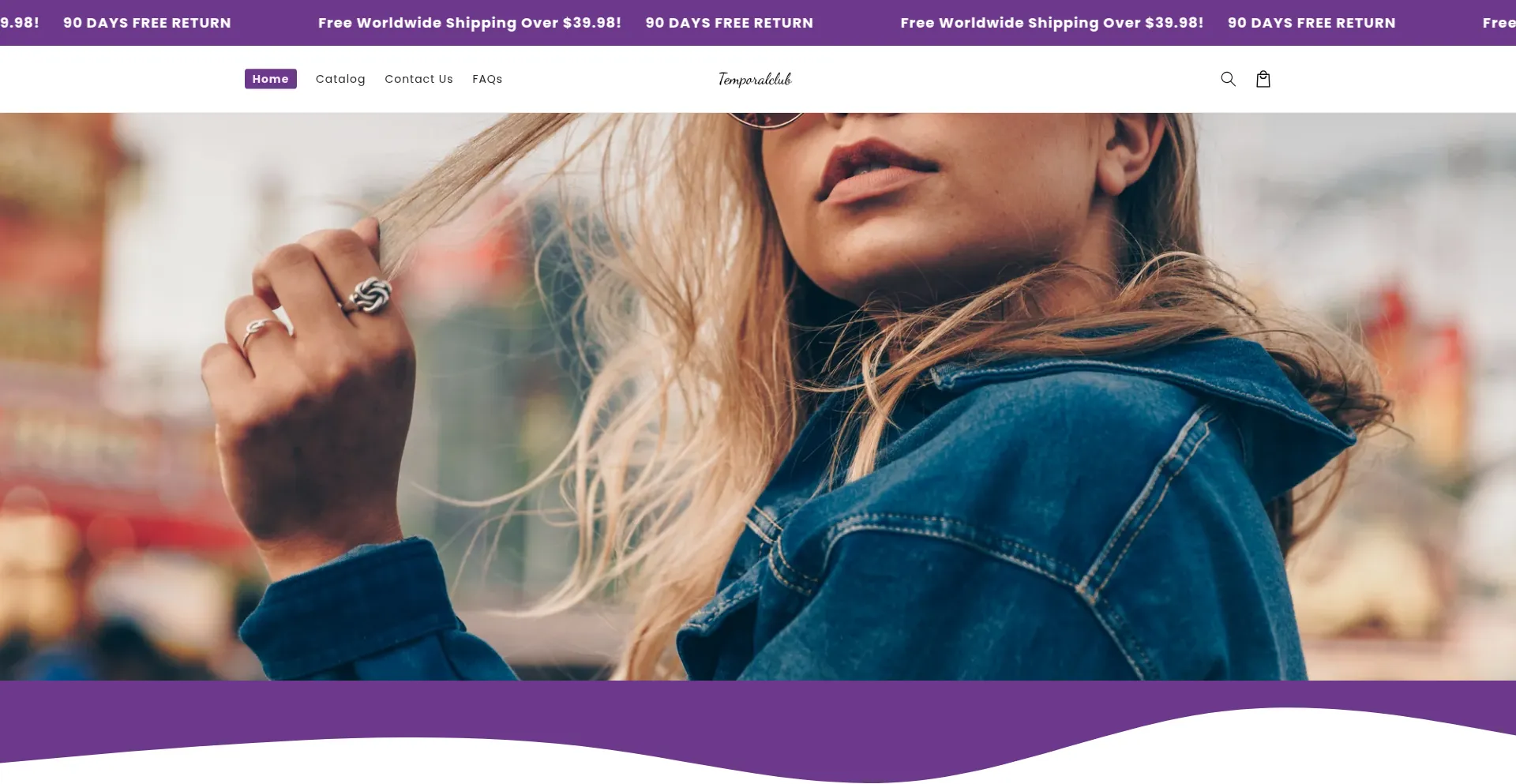
Task: Click the middle '90 DAYS FREE RETURN' announcement
Action: pos(729,23)
